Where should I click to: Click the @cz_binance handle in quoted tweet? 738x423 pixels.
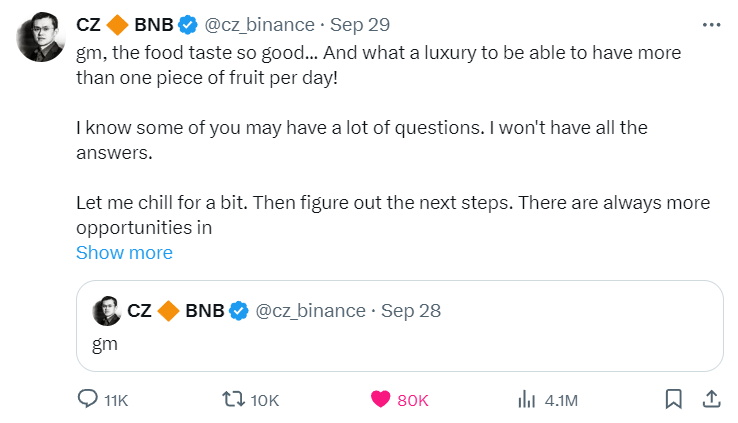(311, 311)
